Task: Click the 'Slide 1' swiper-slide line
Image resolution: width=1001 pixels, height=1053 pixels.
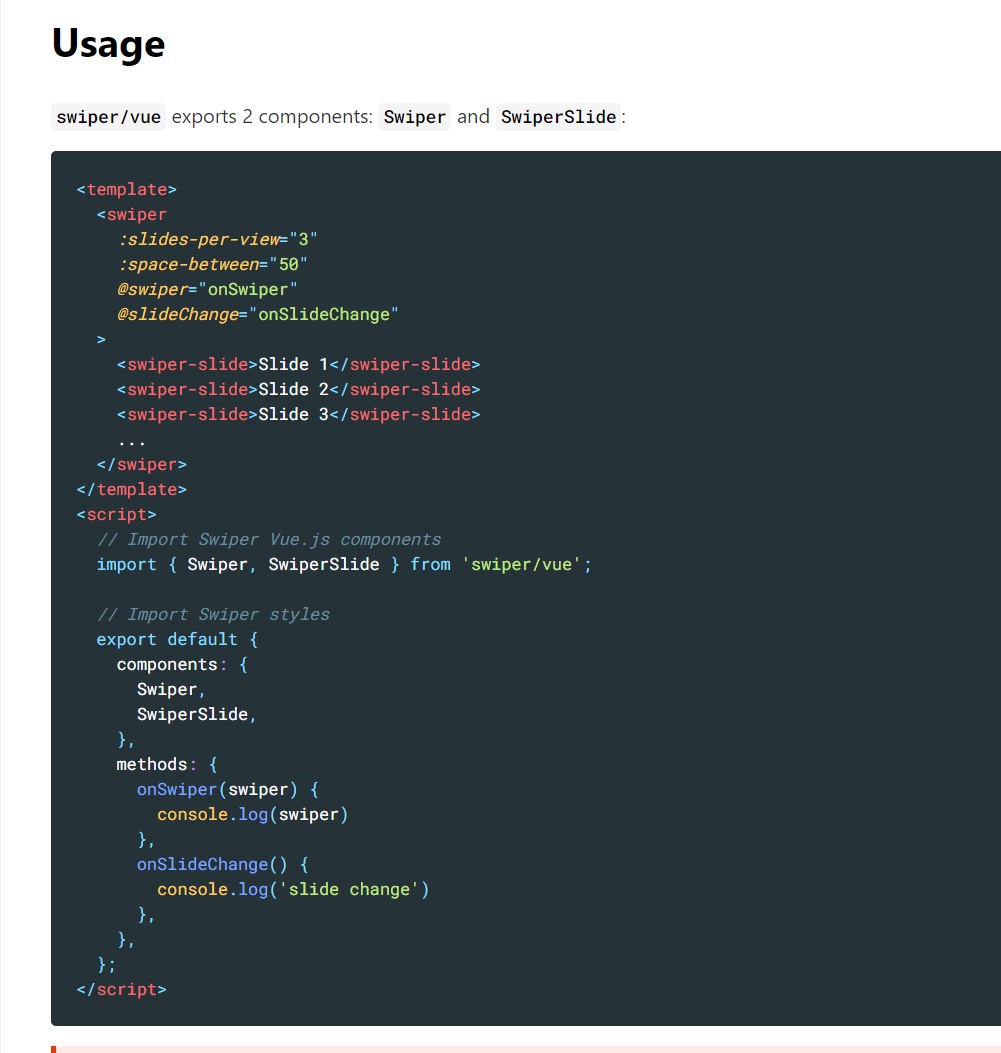Action: point(299,364)
